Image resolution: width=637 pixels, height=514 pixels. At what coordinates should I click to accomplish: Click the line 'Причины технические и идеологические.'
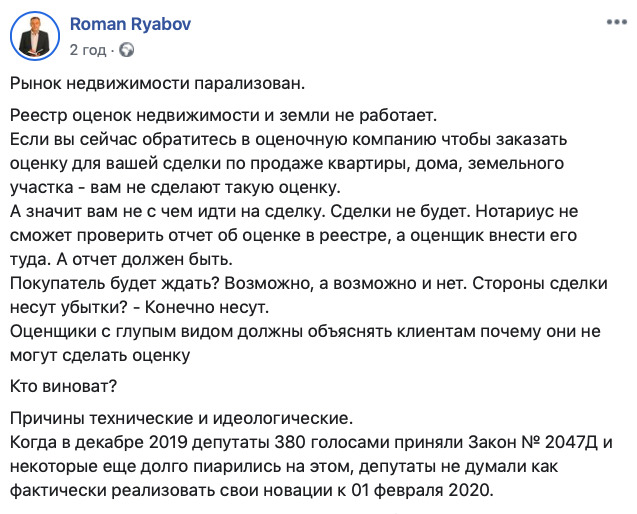point(182,418)
